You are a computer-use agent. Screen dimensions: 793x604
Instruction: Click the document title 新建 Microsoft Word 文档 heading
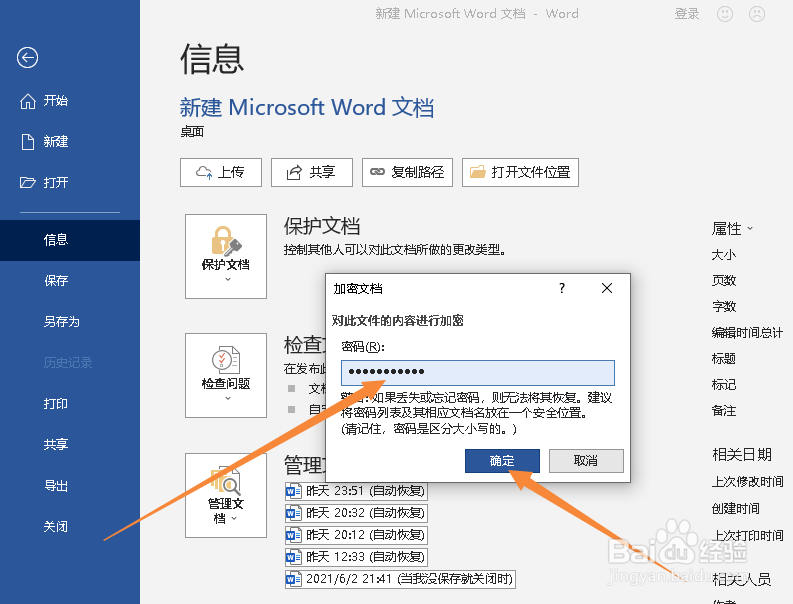tap(307, 108)
